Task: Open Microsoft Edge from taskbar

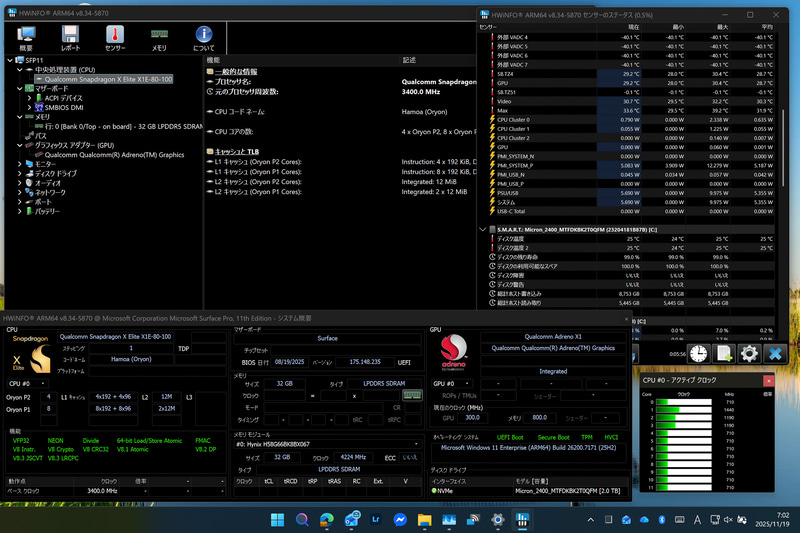Action: coord(327,520)
